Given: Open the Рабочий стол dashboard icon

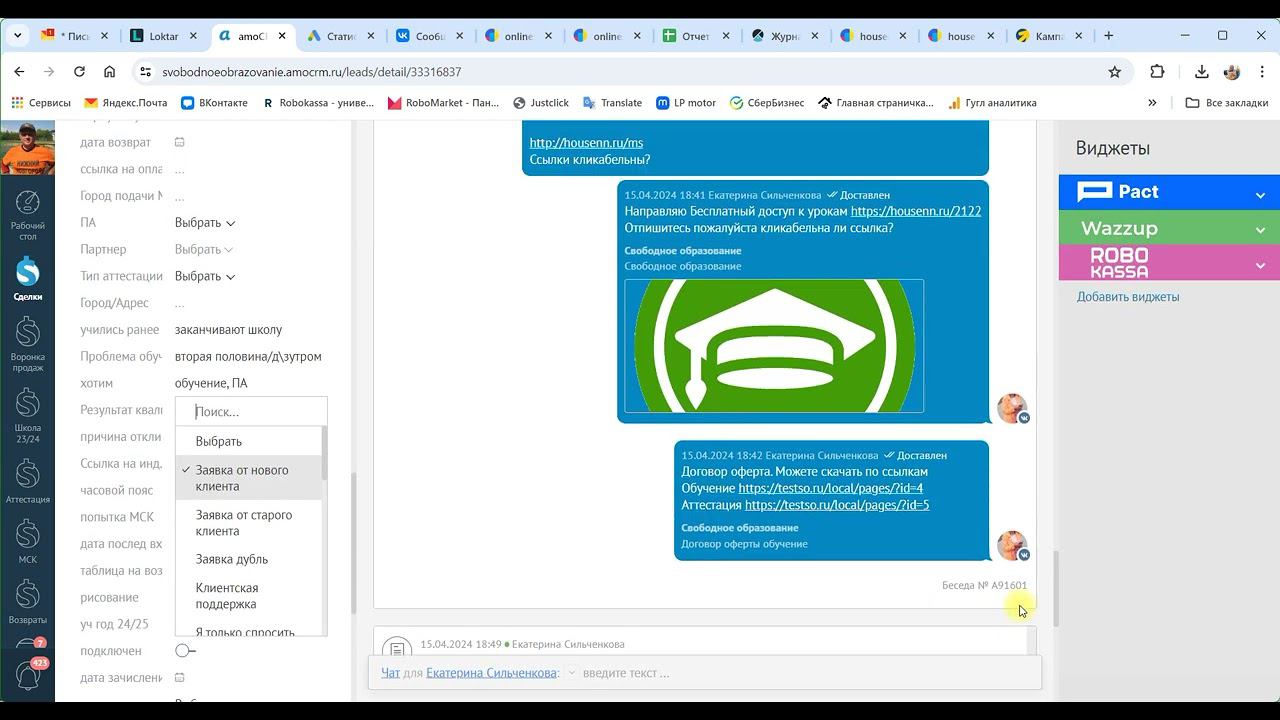Looking at the screenshot, I should [x=27, y=215].
